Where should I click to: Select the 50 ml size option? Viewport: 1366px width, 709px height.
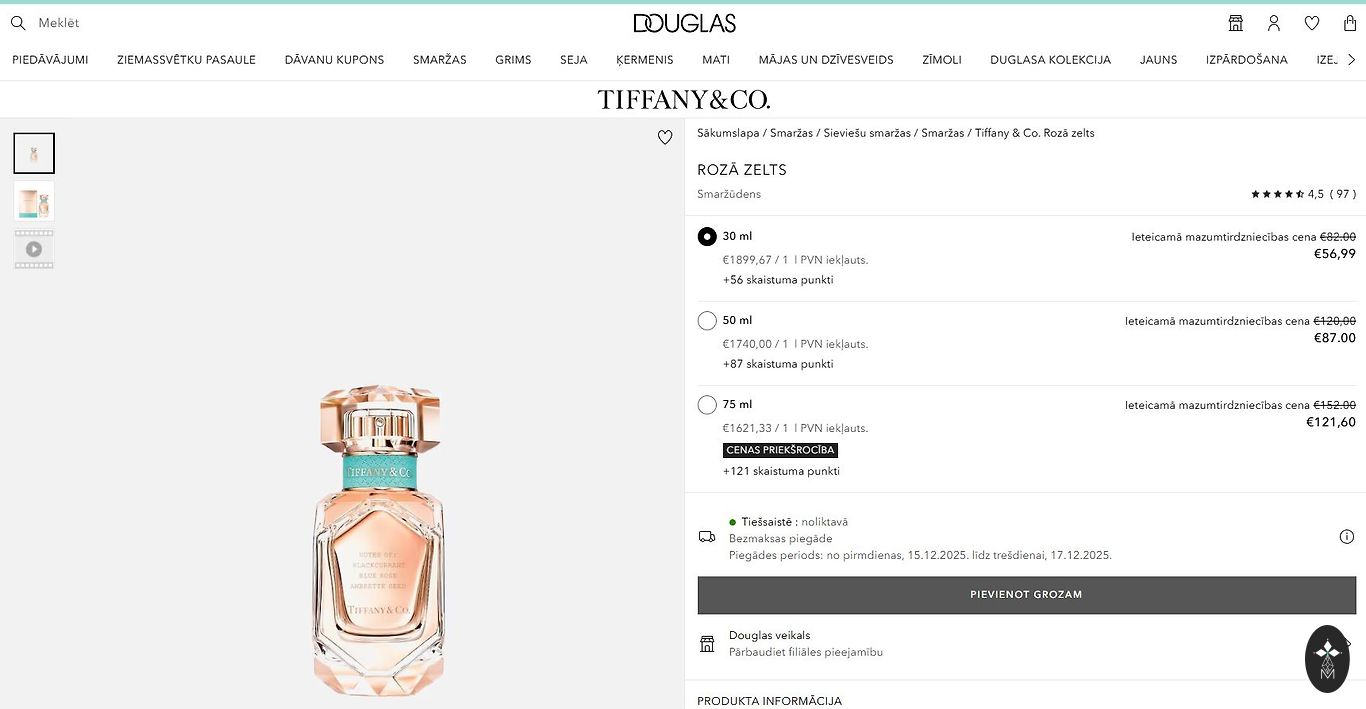(707, 321)
